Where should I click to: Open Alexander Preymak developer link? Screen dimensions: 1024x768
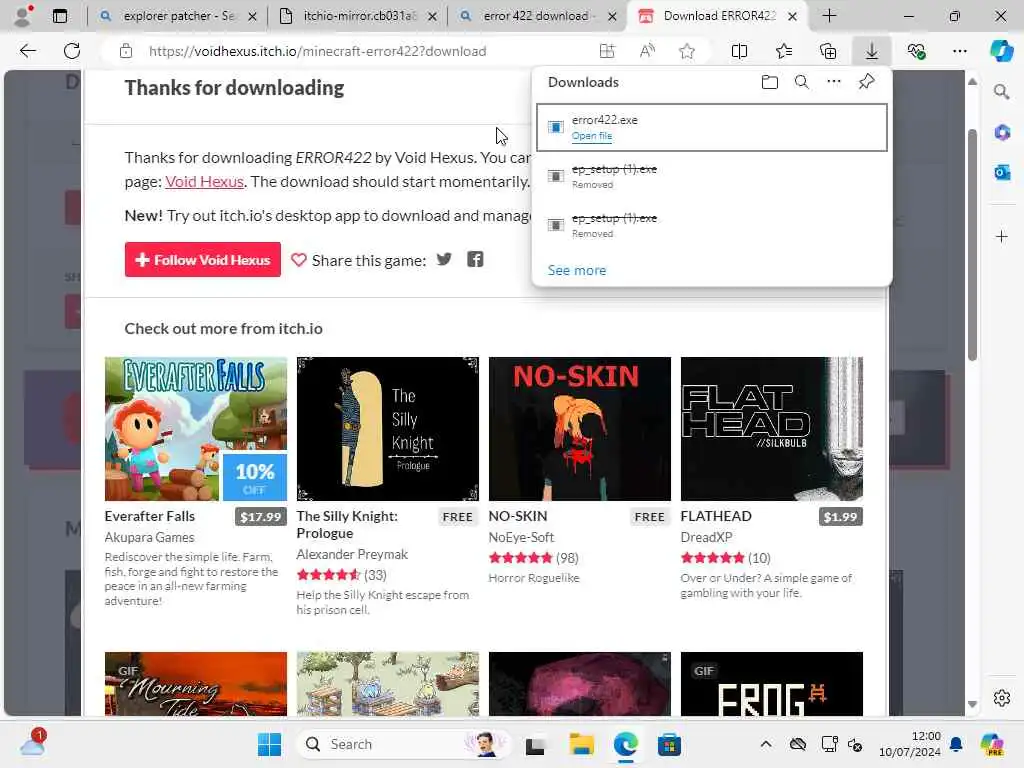pyautogui.click(x=352, y=554)
